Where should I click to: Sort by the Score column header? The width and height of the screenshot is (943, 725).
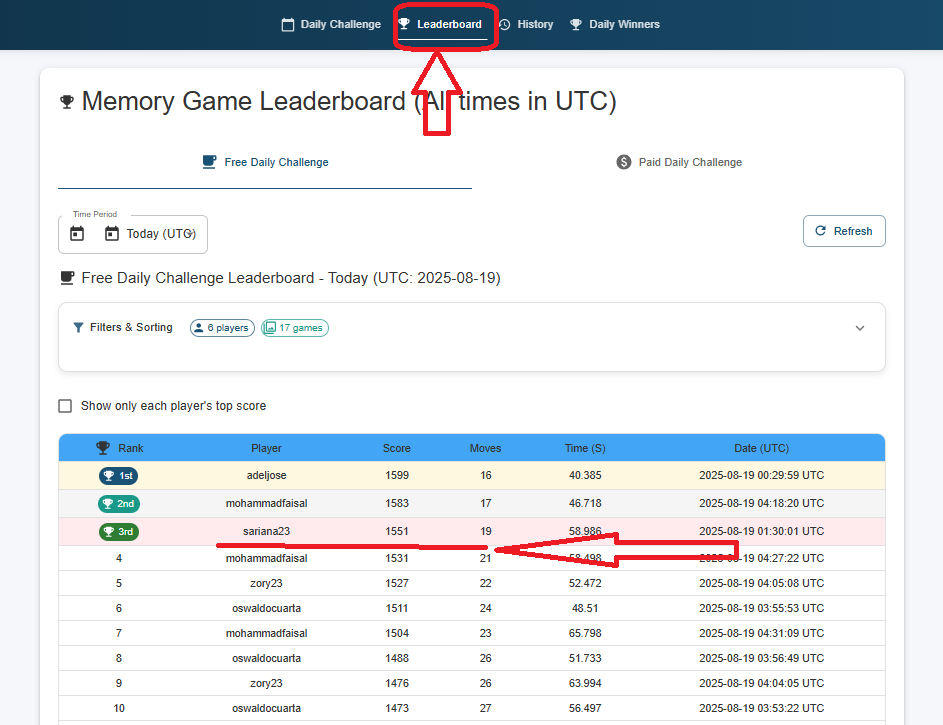396,448
